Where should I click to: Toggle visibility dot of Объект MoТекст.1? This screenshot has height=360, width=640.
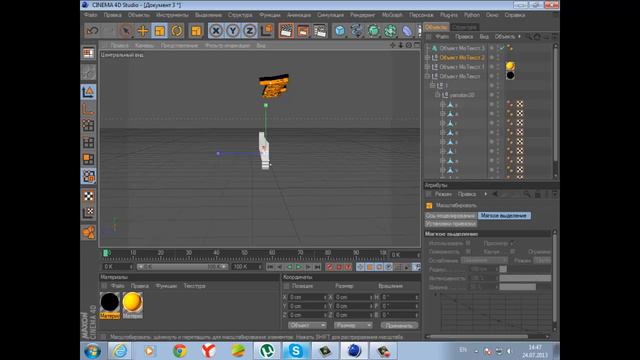pos(492,66)
